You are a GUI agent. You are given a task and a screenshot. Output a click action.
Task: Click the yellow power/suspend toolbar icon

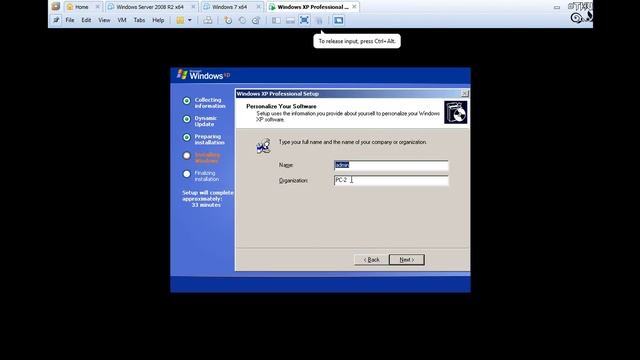(x=180, y=20)
